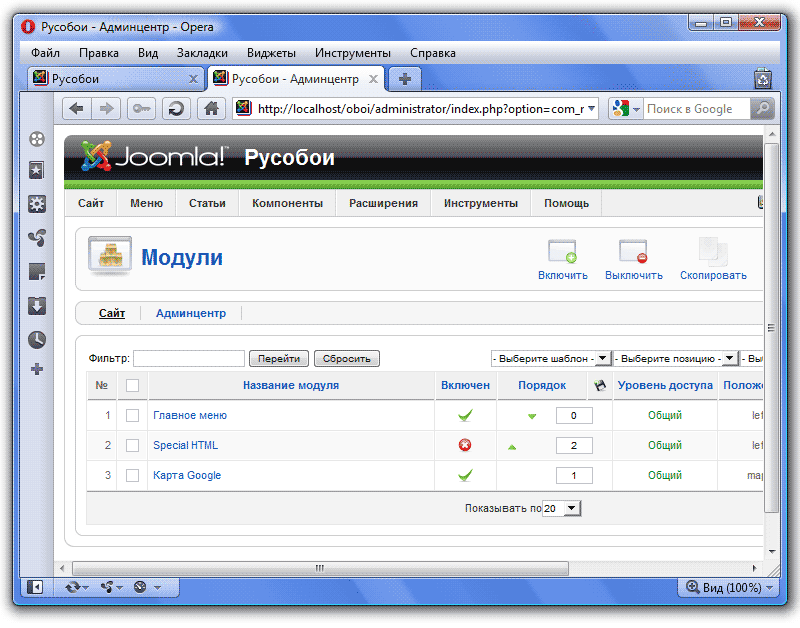
Task: Move Главное меню down with green arrow
Action: coord(532,416)
